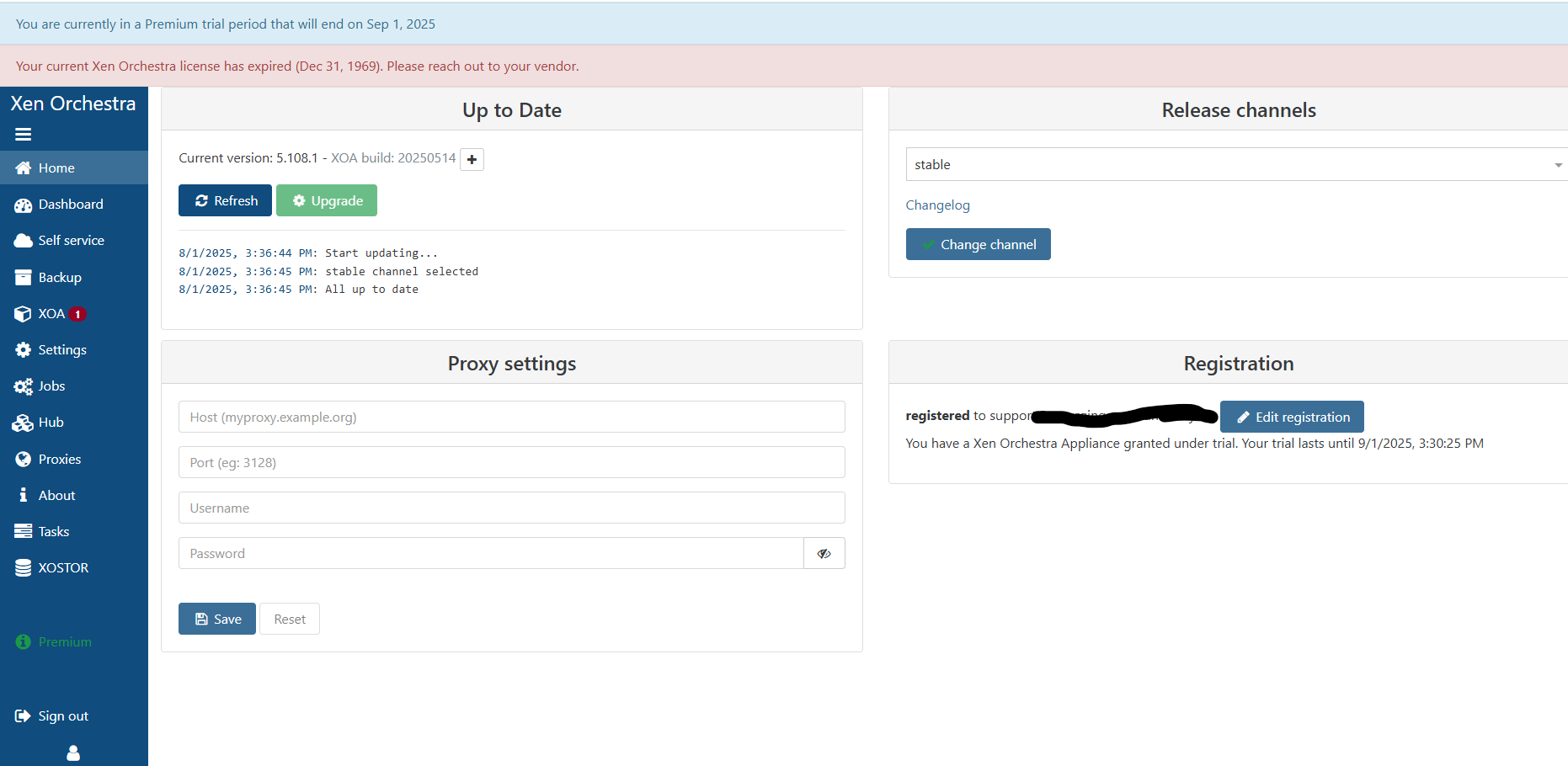Open the Settings menu entry
This screenshot has height=766, width=1568.
coord(74,350)
